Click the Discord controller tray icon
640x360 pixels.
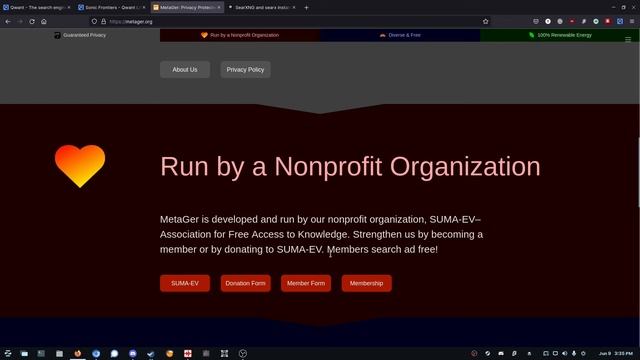tap(501, 353)
